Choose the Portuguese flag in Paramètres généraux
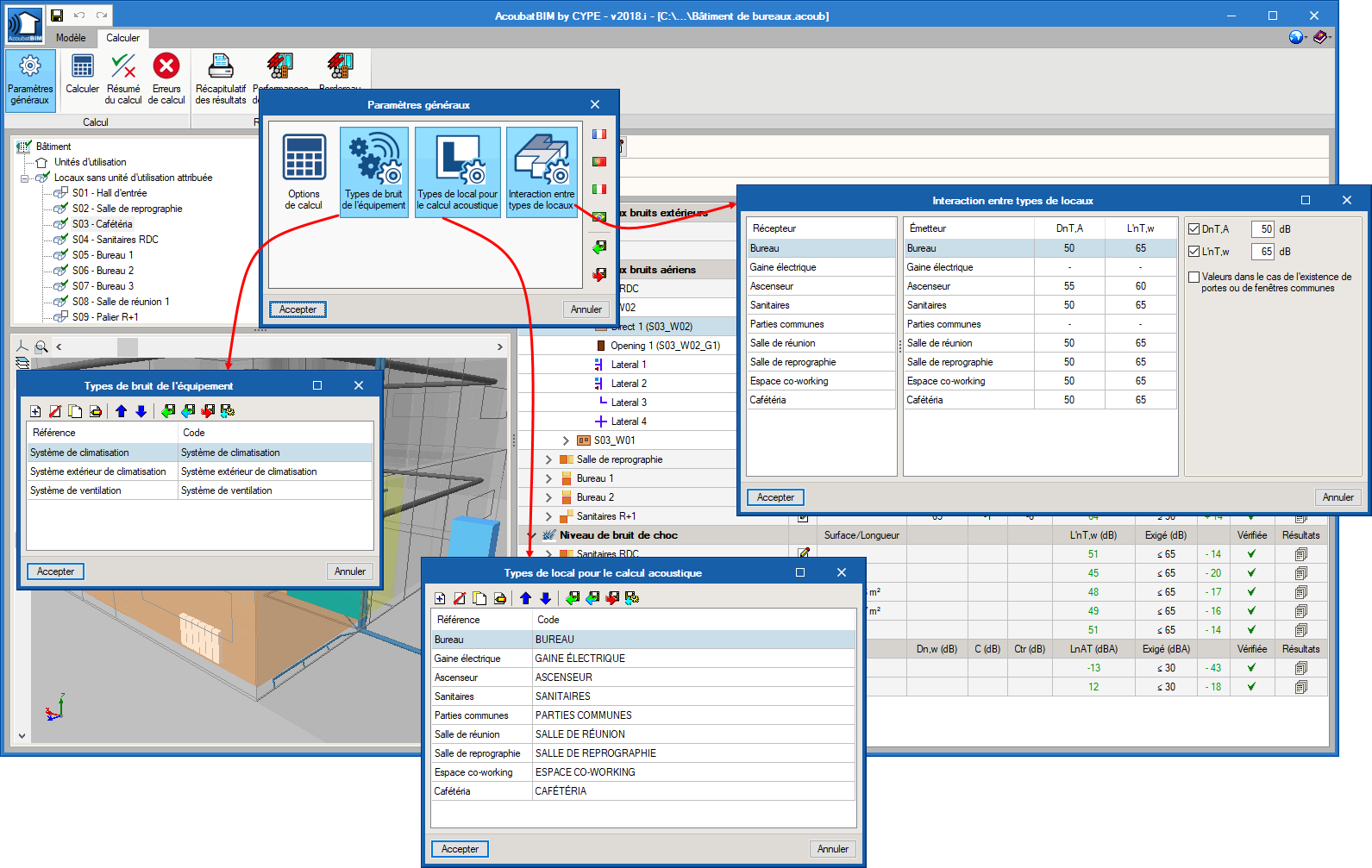Image resolution: width=1372 pixels, height=868 pixels. pos(599,161)
